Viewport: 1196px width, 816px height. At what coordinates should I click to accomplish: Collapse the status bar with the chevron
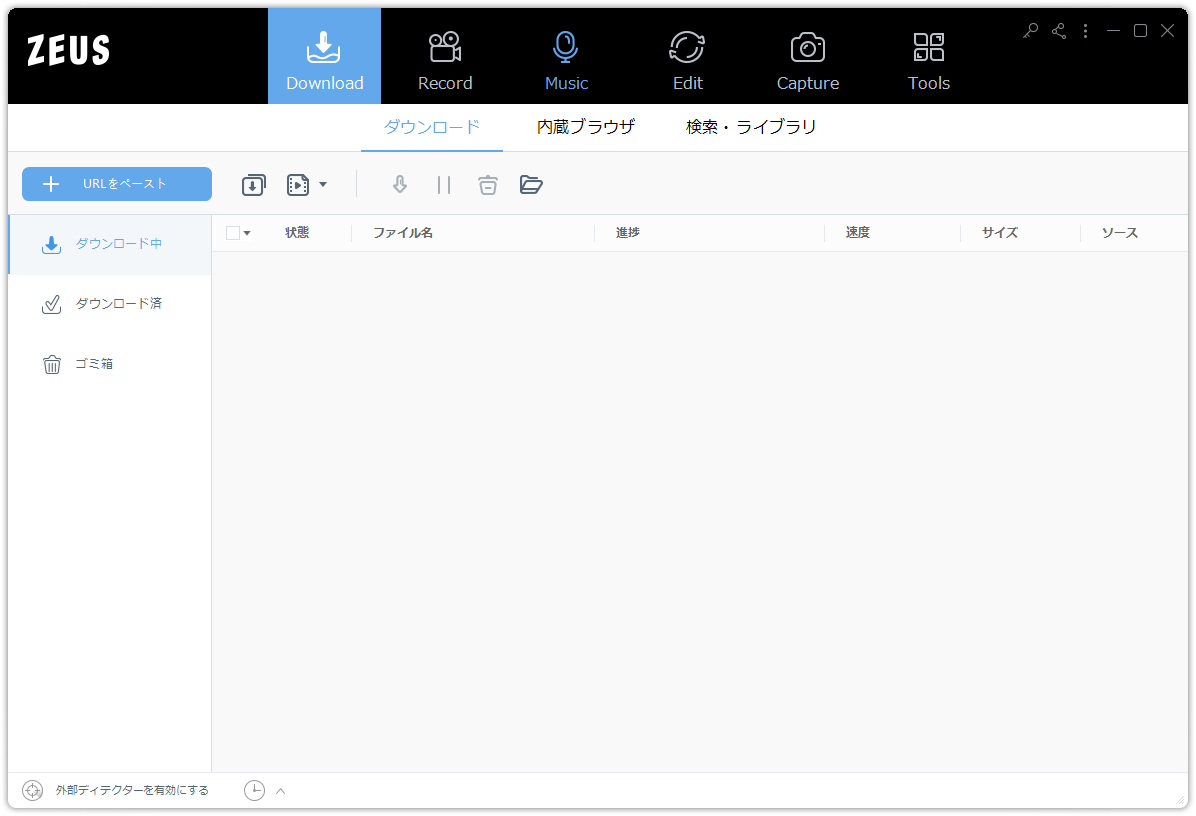coord(280,790)
